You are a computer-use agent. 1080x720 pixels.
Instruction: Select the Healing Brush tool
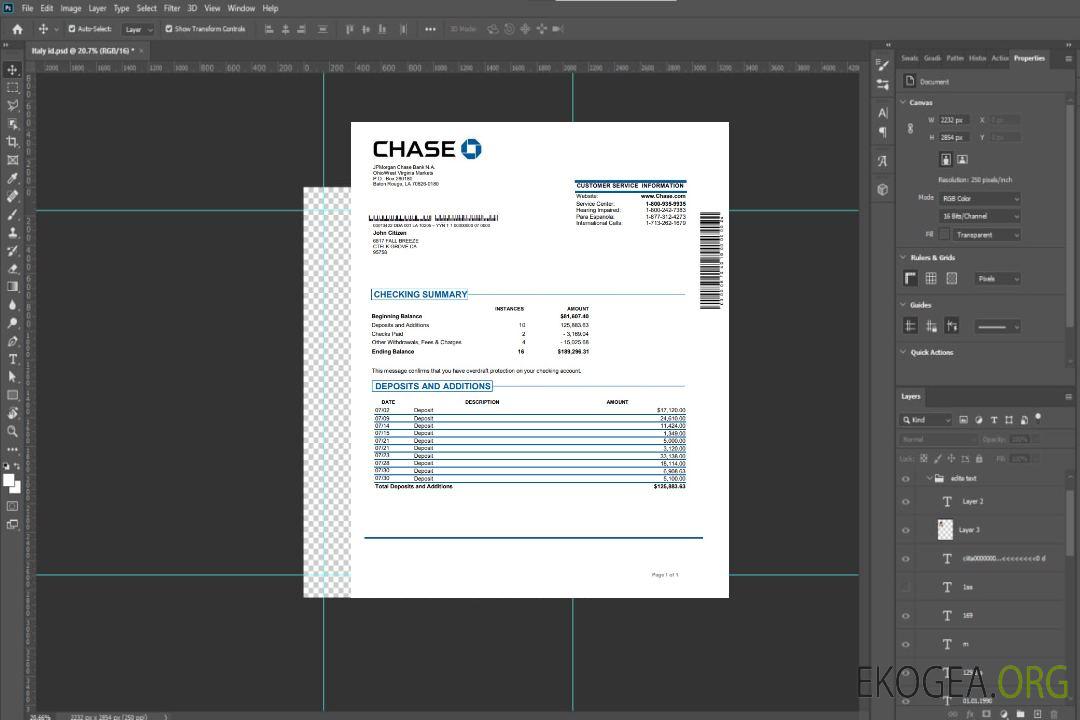point(12,196)
